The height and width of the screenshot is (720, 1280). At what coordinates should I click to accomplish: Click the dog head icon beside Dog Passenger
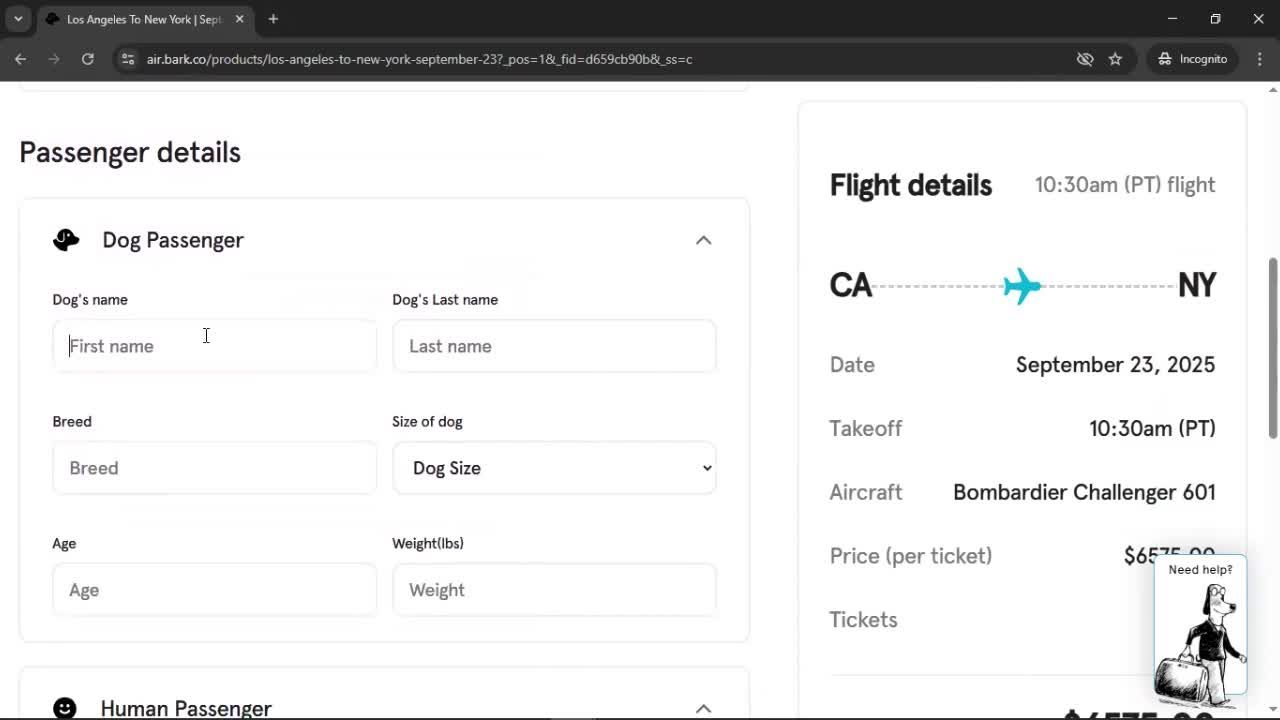[66, 240]
